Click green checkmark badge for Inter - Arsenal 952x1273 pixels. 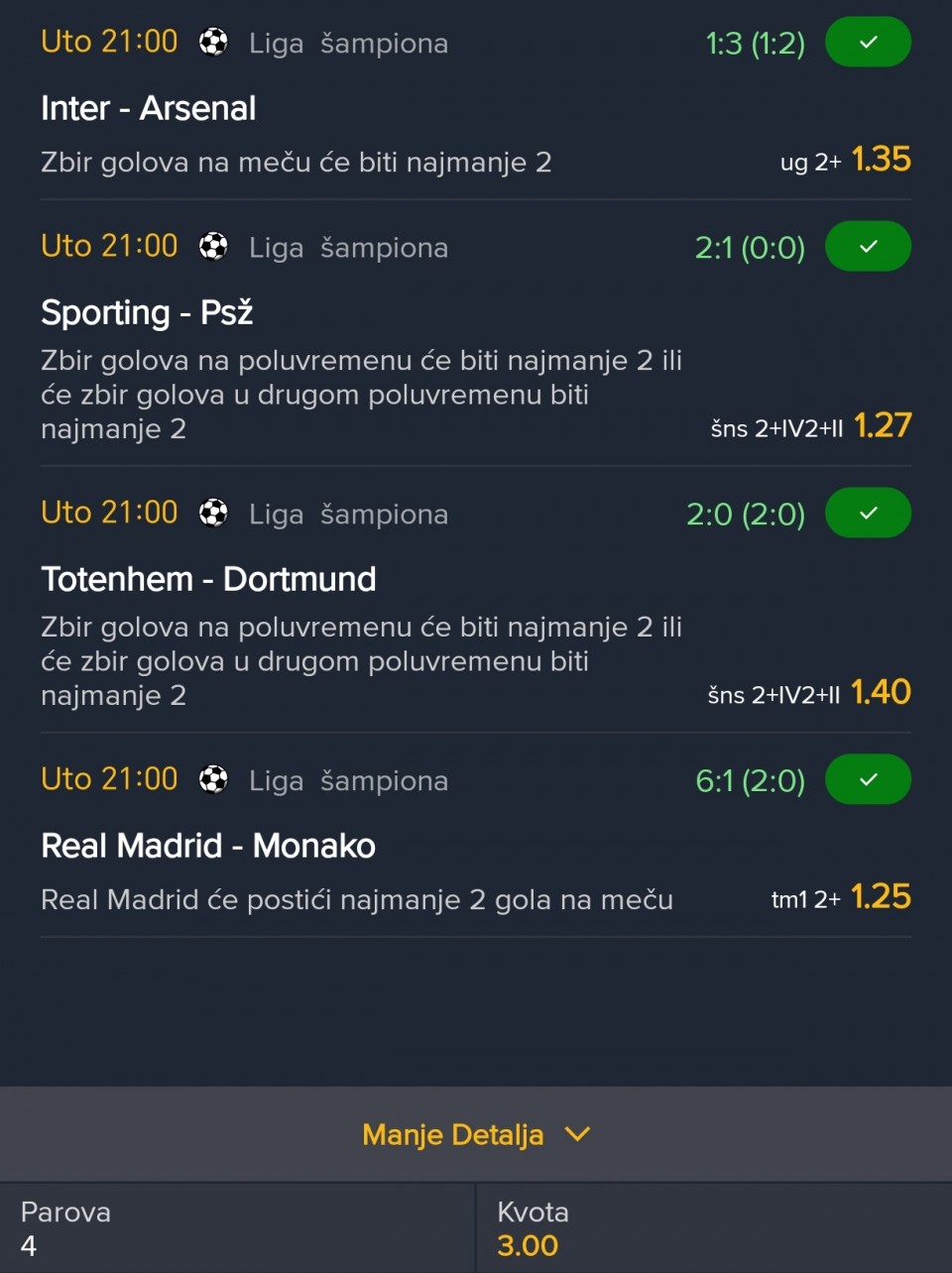(x=868, y=43)
